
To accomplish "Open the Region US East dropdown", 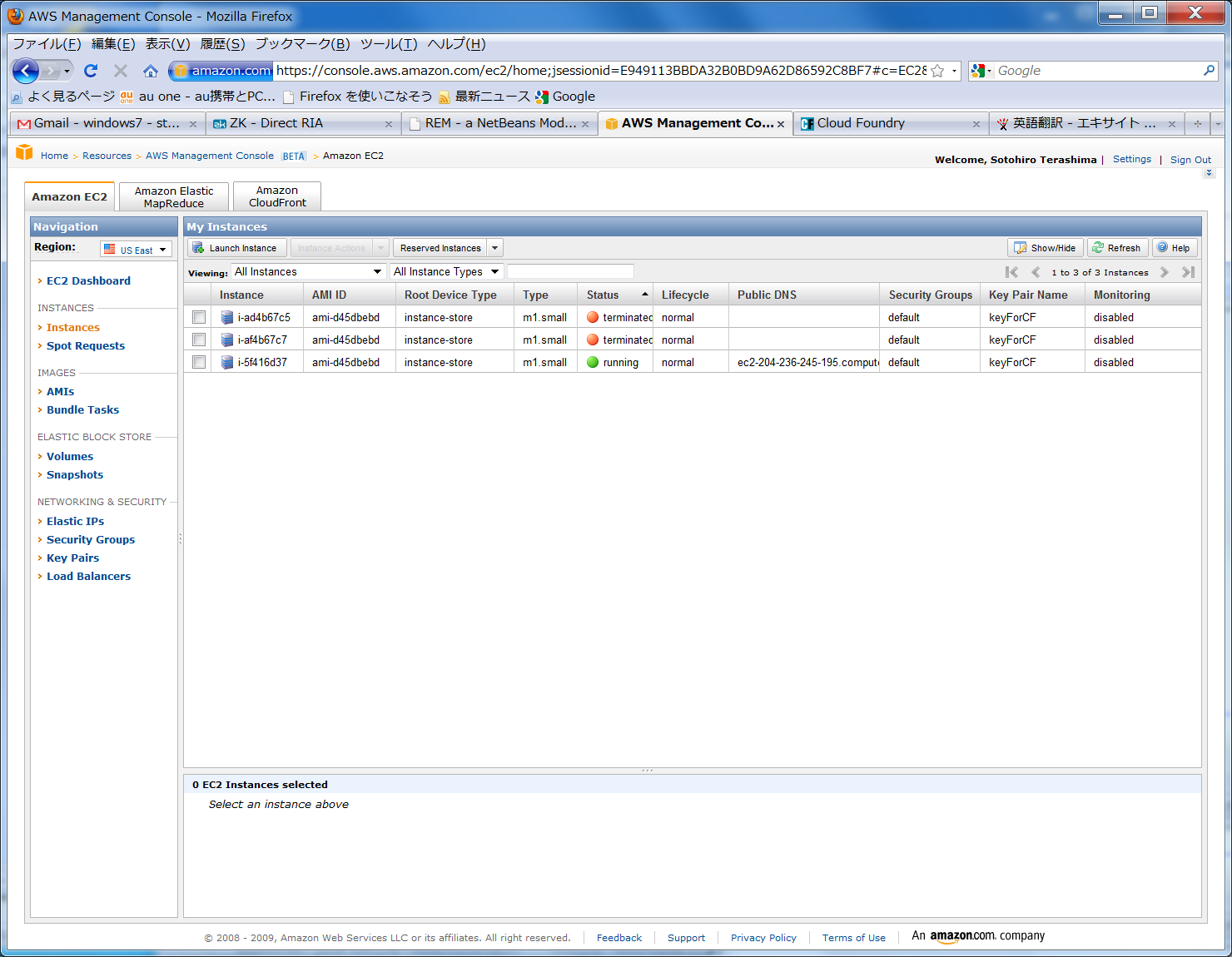I will click(x=137, y=250).
